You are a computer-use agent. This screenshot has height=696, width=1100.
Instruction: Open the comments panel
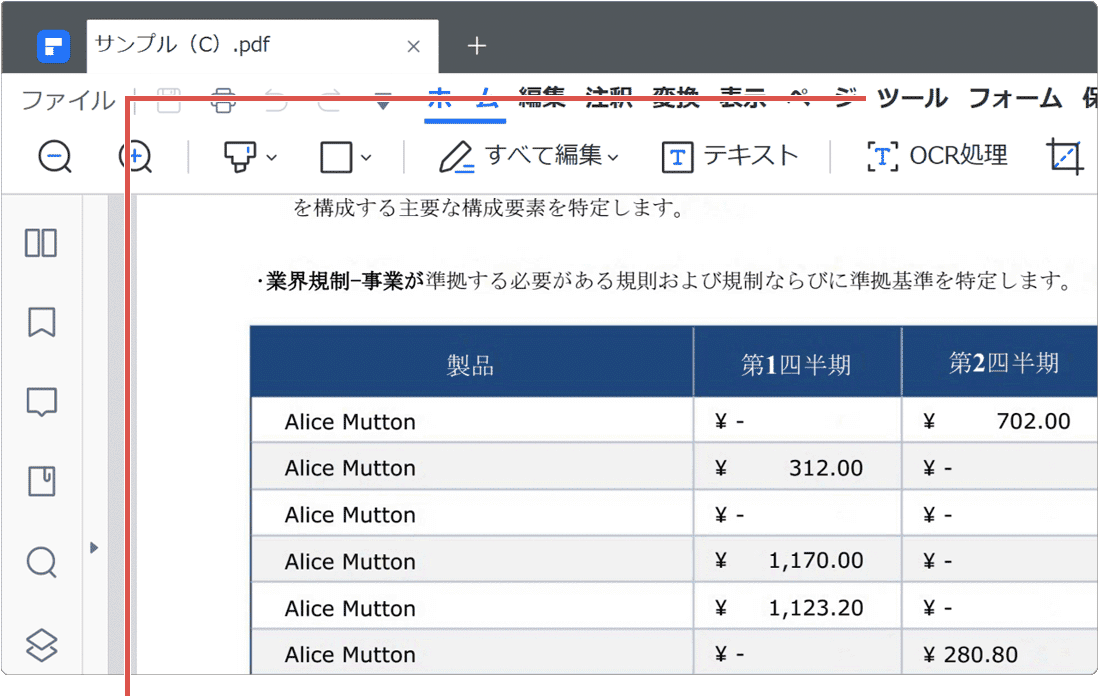click(40, 402)
